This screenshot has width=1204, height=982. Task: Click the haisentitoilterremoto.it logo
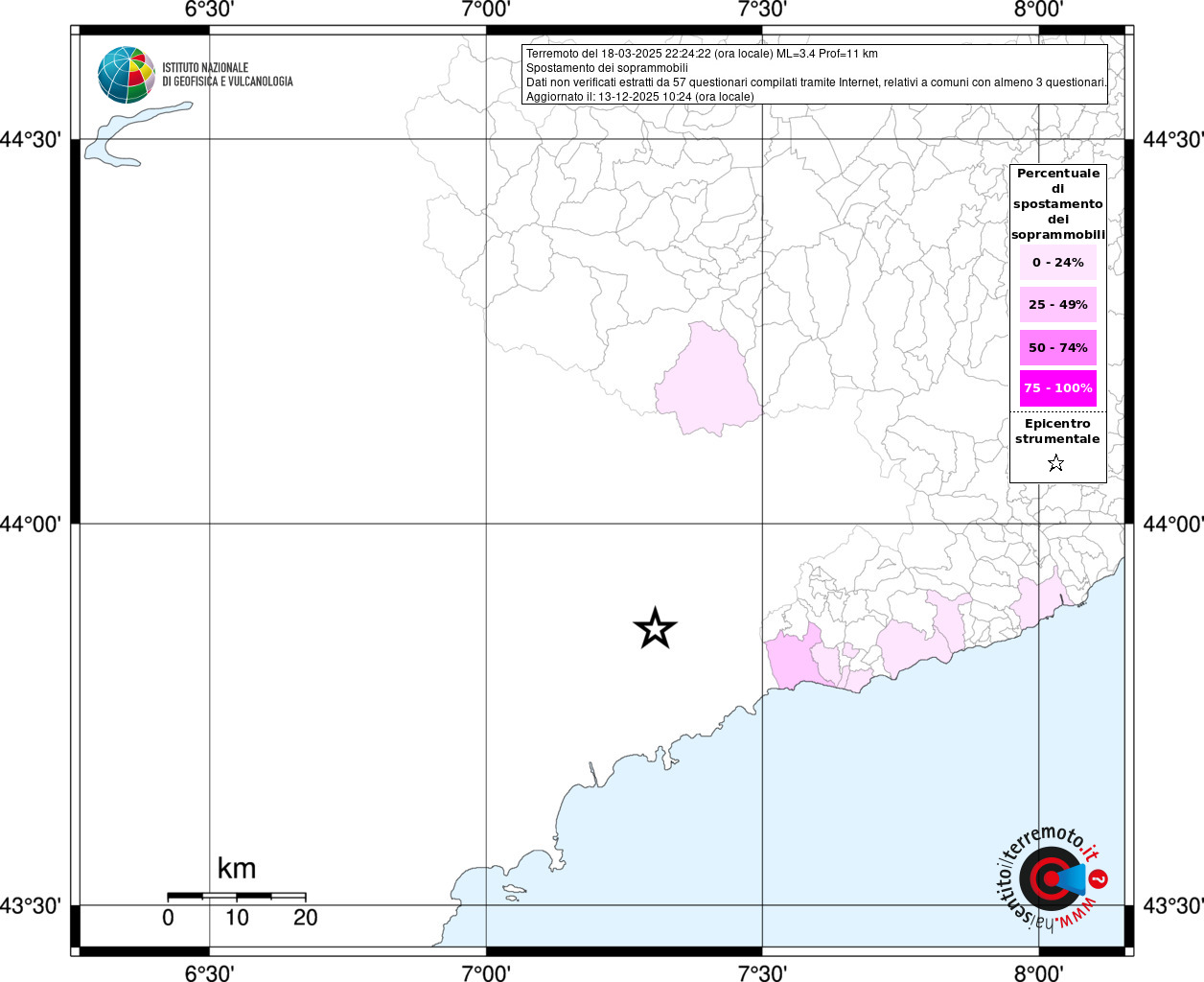(1052, 877)
